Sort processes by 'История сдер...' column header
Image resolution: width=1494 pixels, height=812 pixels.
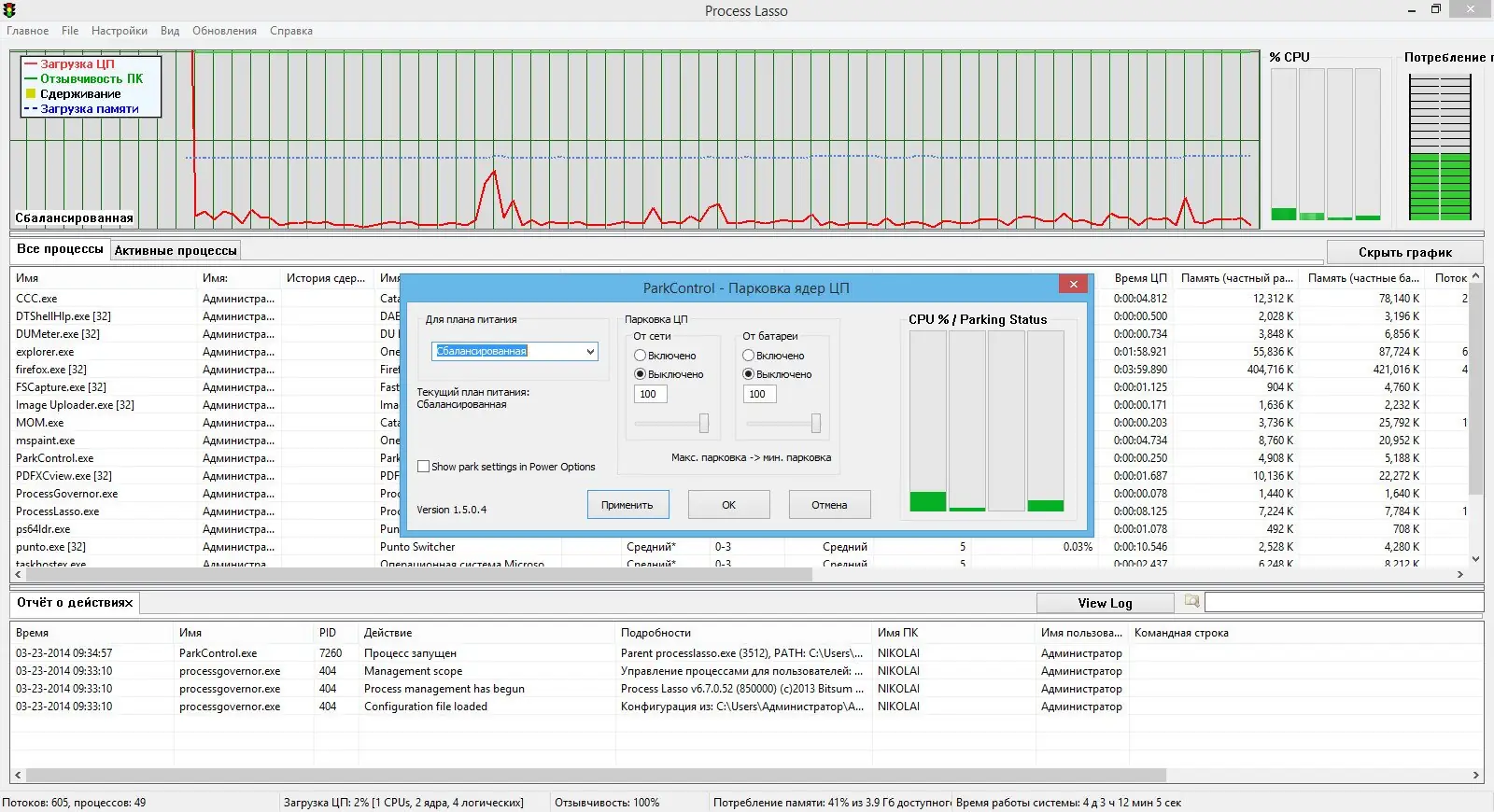[x=326, y=278]
